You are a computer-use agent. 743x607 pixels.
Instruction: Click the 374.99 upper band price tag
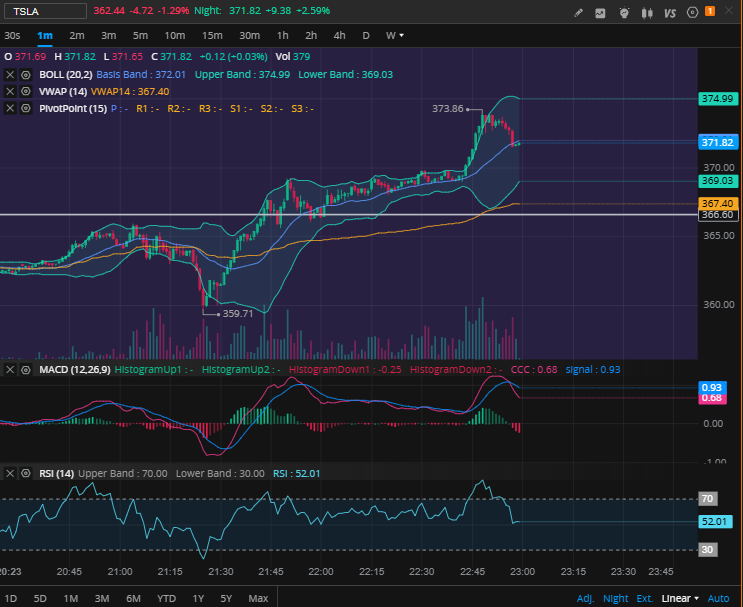coord(718,99)
